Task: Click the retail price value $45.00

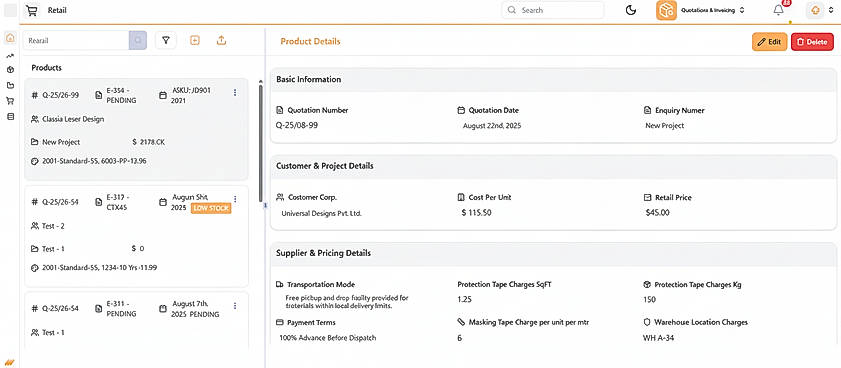Action: pyautogui.click(x=658, y=212)
